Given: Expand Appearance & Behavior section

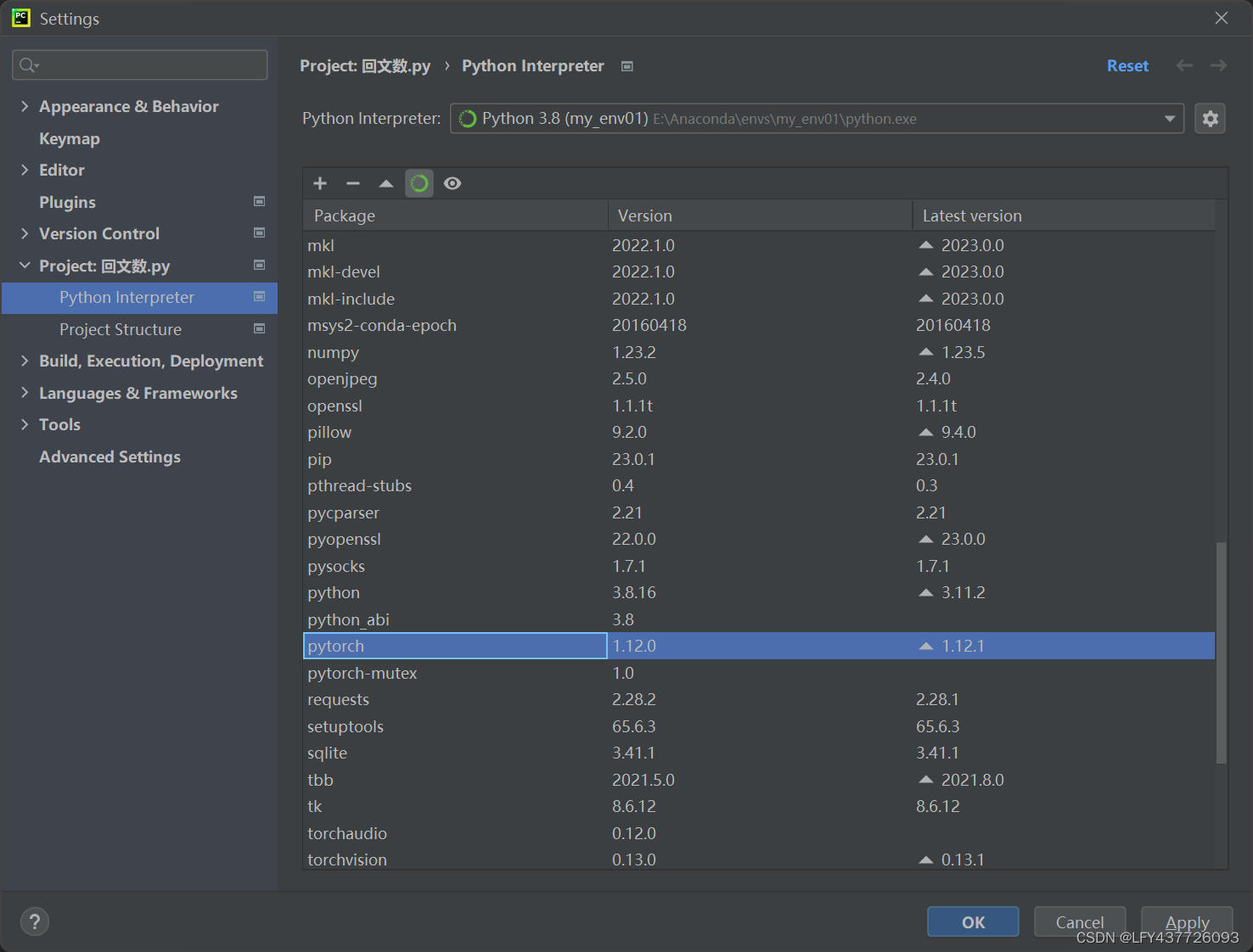Looking at the screenshot, I should pos(25,106).
